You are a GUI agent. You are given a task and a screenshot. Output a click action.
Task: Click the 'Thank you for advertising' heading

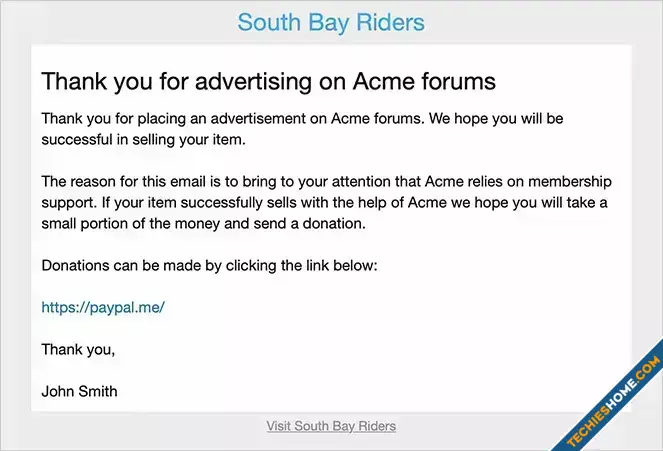coord(268,80)
